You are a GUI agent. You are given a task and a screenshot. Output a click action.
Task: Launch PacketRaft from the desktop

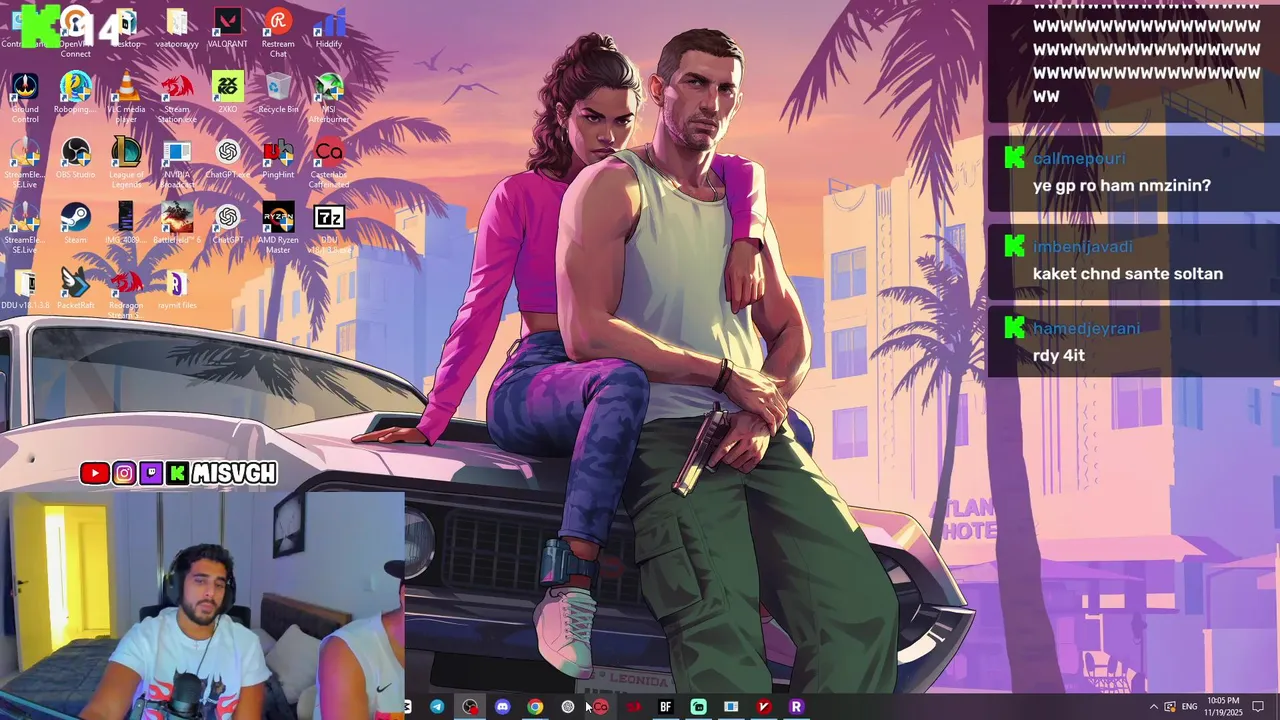coord(75,290)
